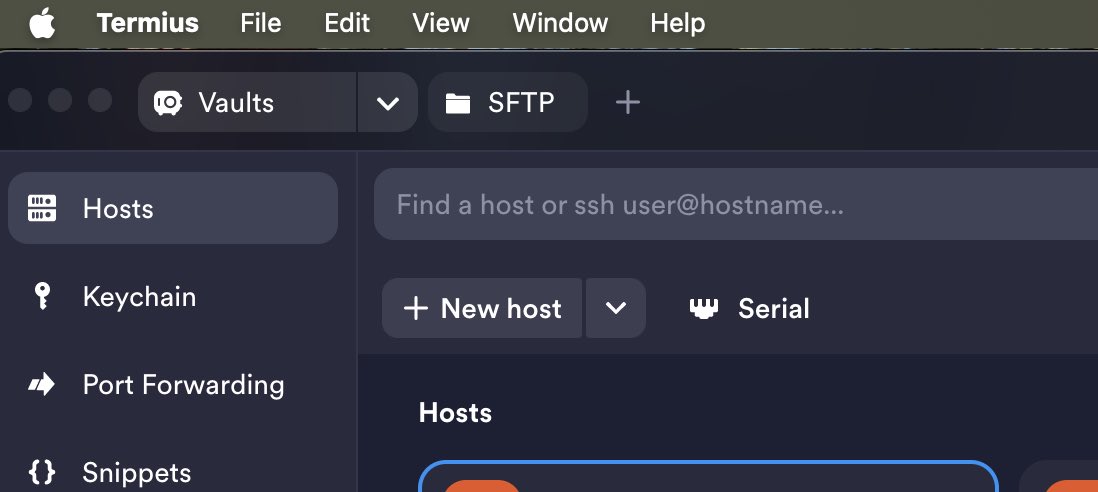This screenshot has height=492, width=1098.
Task: Click the Serial port connector icon
Action: tap(704, 309)
